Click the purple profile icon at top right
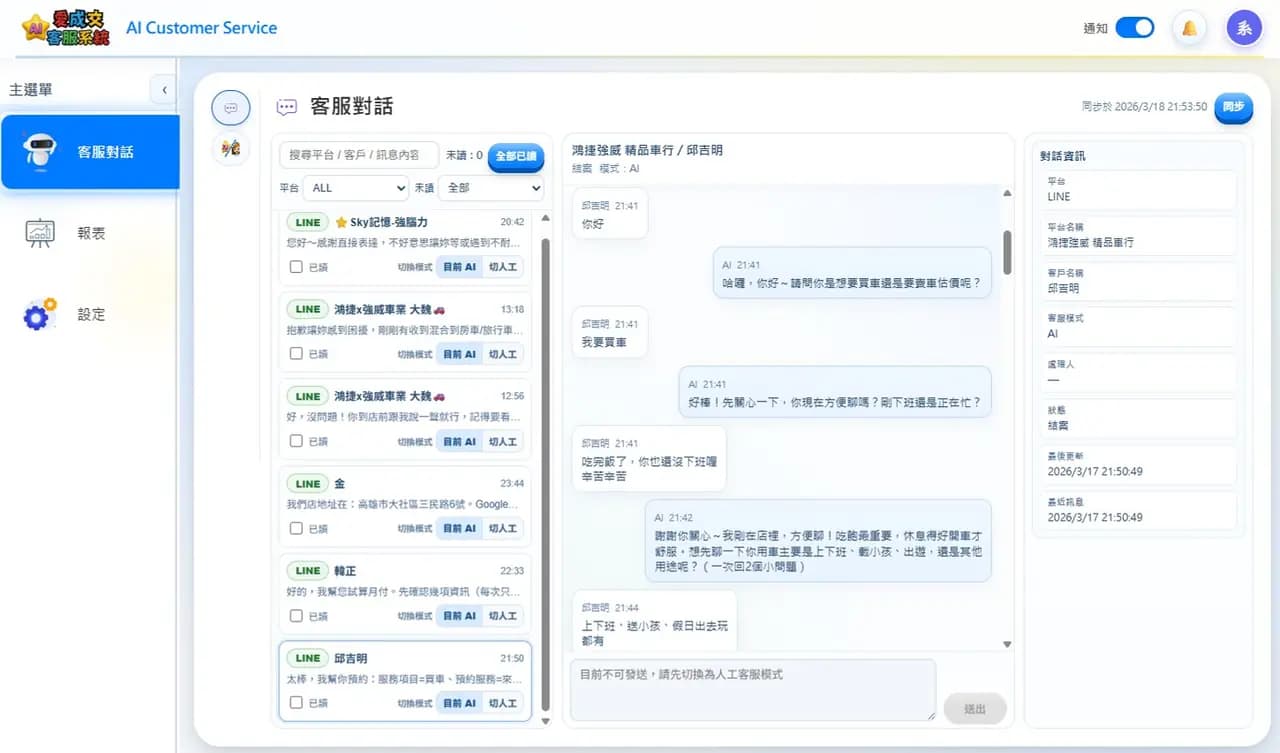1280x753 pixels. click(1244, 27)
